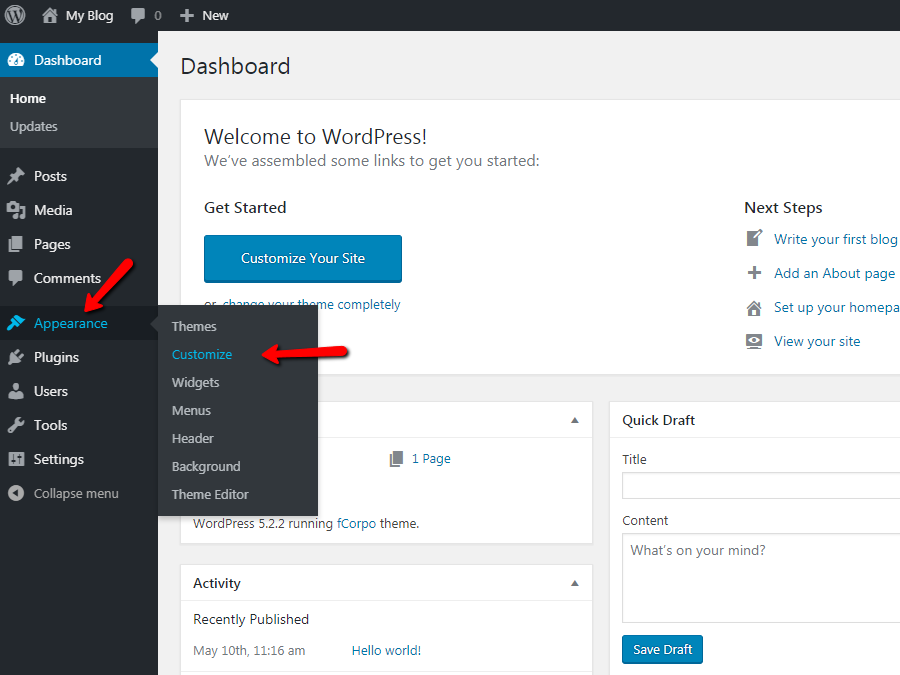Go to Home under Dashboard
This screenshot has height=675, width=900.
tap(28, 99)
